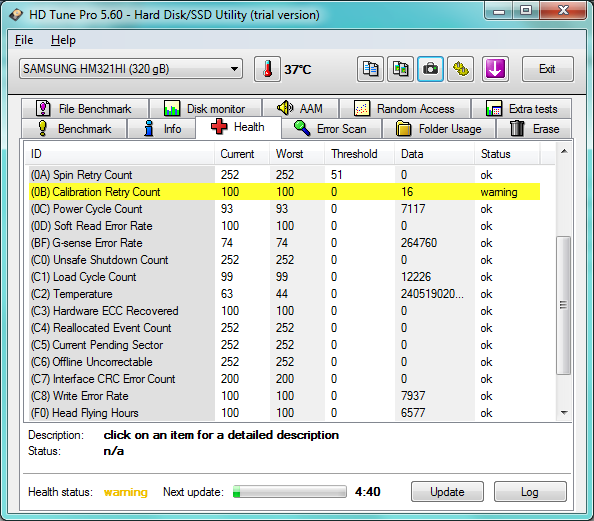Screen dimensions: 594x521
Task: Click the Error Scan magnifier icon
Action: point(302,128)
